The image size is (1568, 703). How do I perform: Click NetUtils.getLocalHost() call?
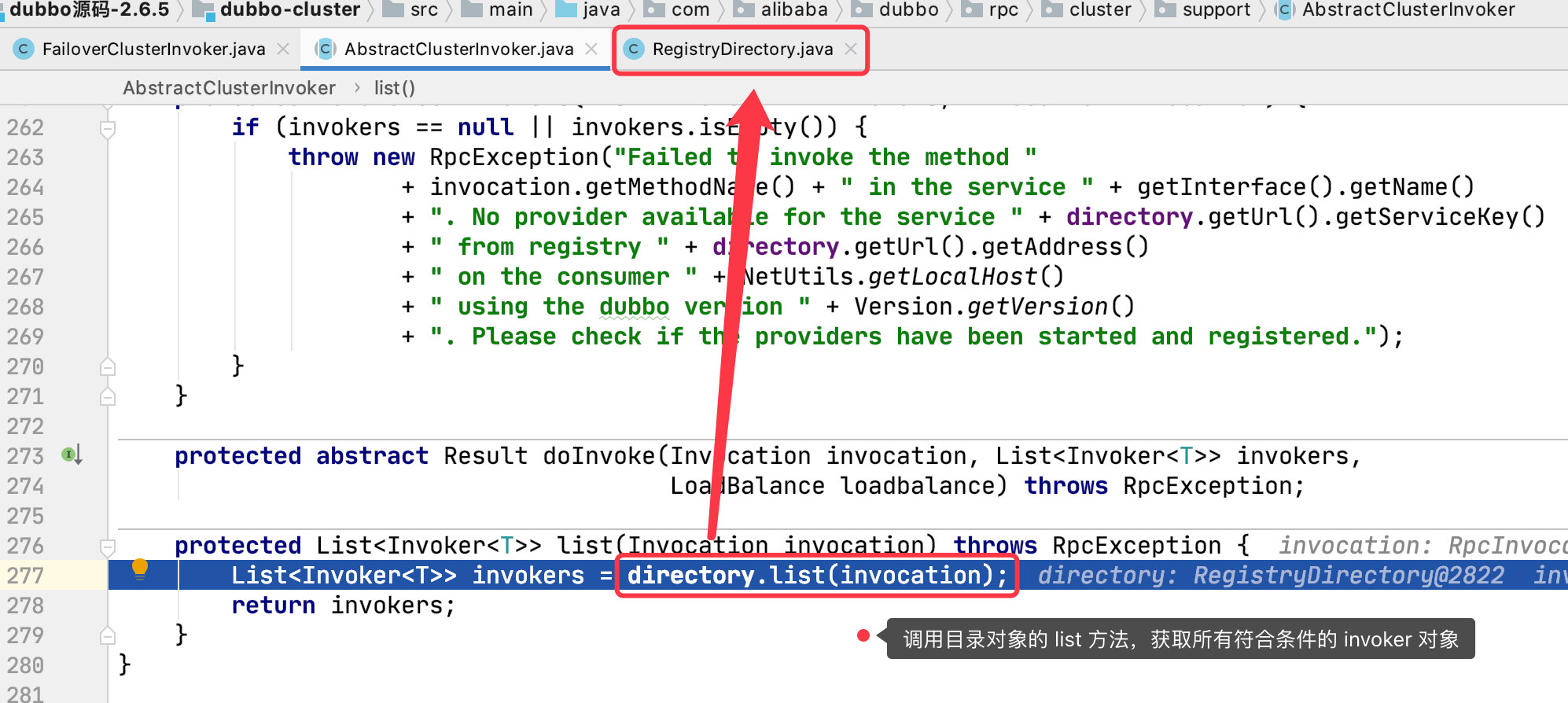pos(903,277)
